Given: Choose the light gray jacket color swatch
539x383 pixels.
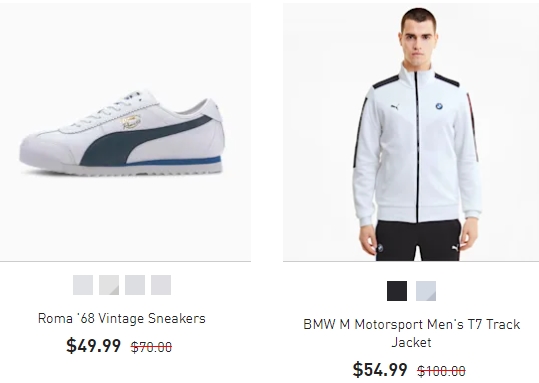Looking at the screenshot, I should 426,291.
